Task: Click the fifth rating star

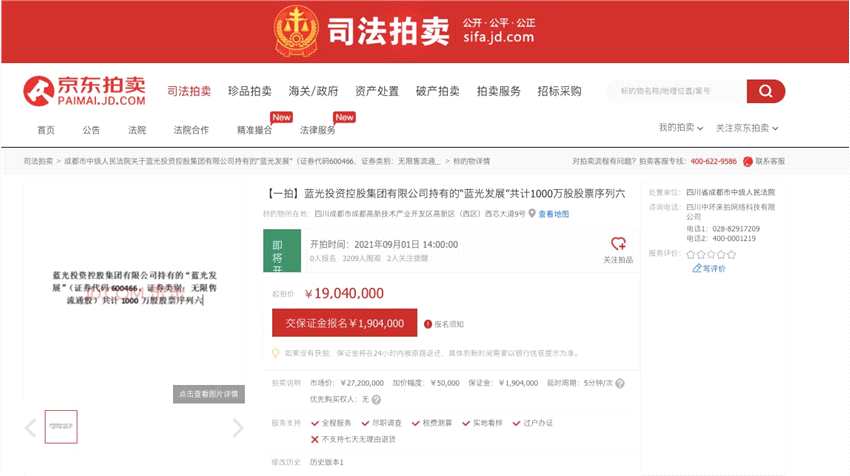Action: pos(732,254)
